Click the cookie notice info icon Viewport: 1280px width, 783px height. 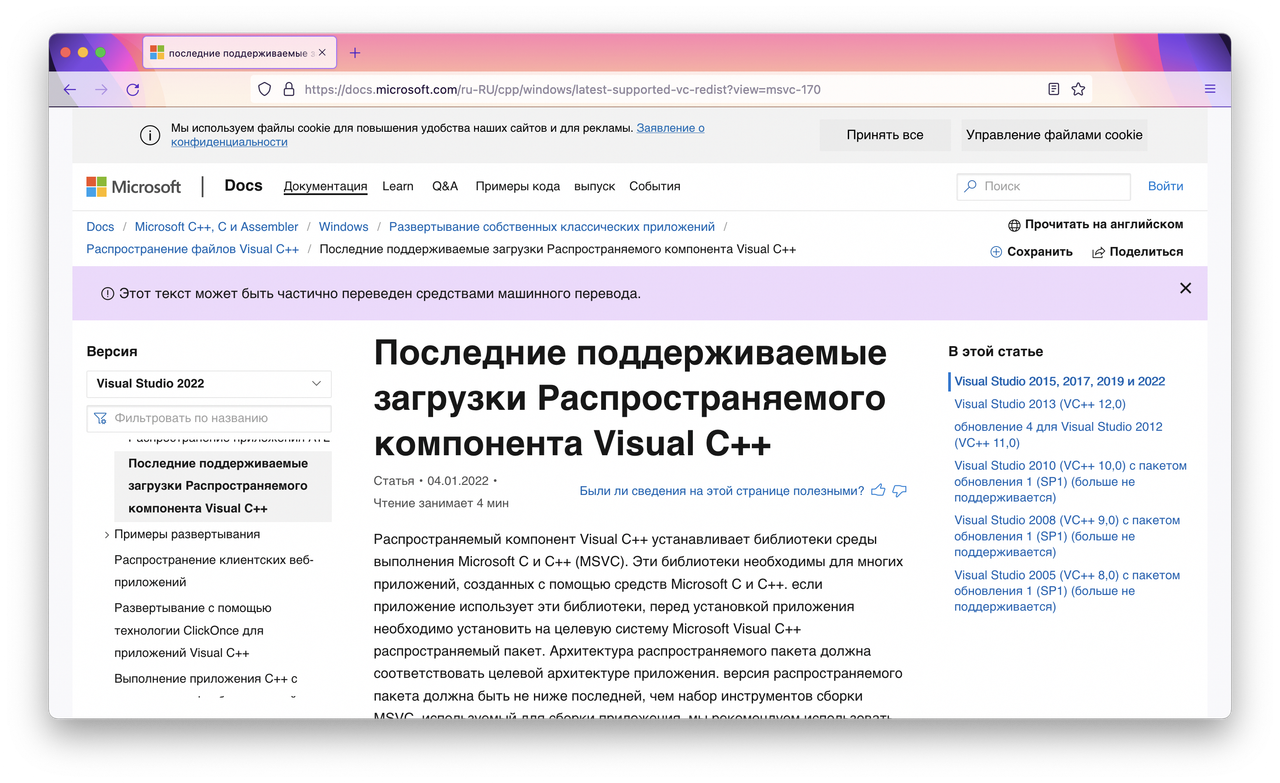[x=149, y=135]
